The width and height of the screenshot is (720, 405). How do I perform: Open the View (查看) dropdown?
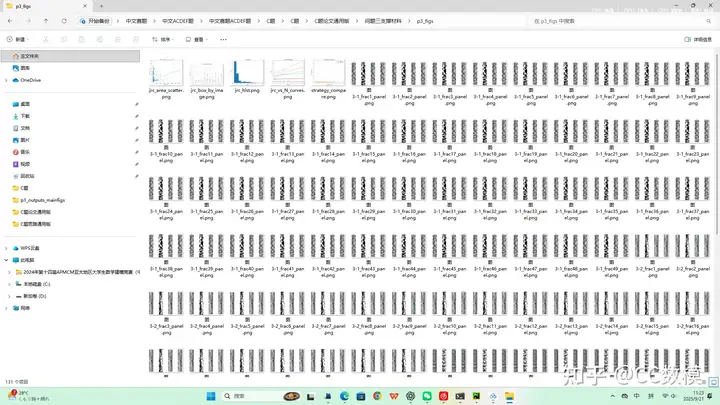[x=197, y=39]
